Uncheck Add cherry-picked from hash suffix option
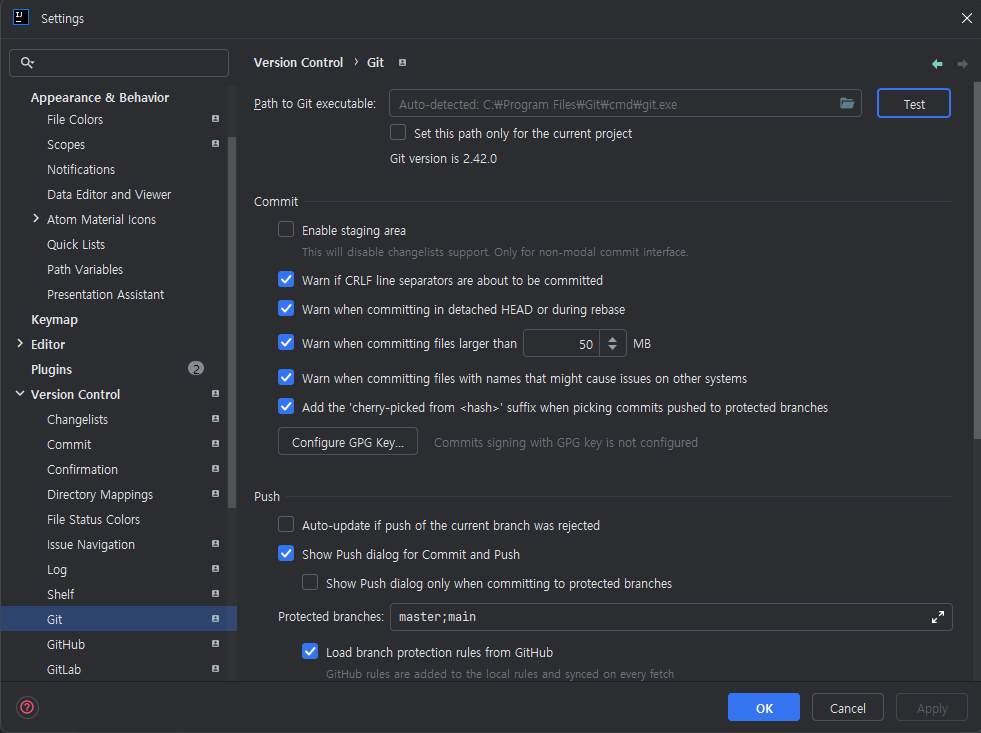This screenshot has height=733, width=981. click(x=286, y=407)
